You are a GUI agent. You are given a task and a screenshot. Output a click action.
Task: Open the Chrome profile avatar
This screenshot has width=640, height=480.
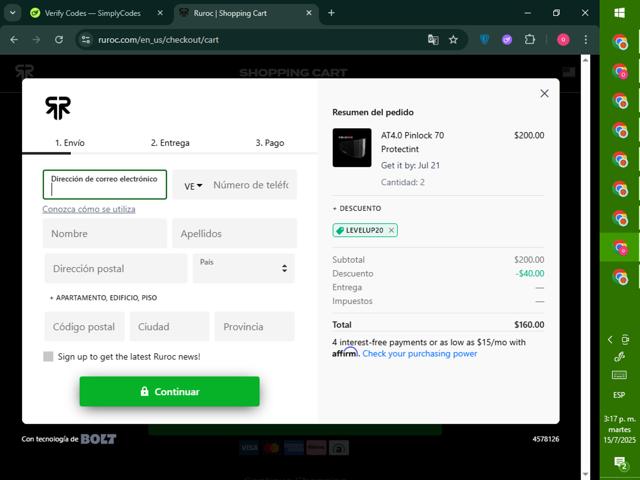563,40
